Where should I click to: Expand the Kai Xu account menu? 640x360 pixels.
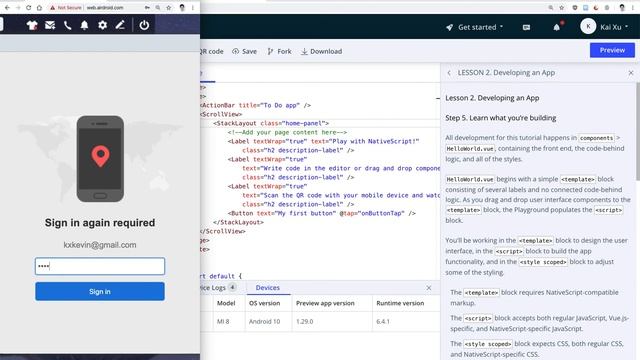tap(614, 27)
